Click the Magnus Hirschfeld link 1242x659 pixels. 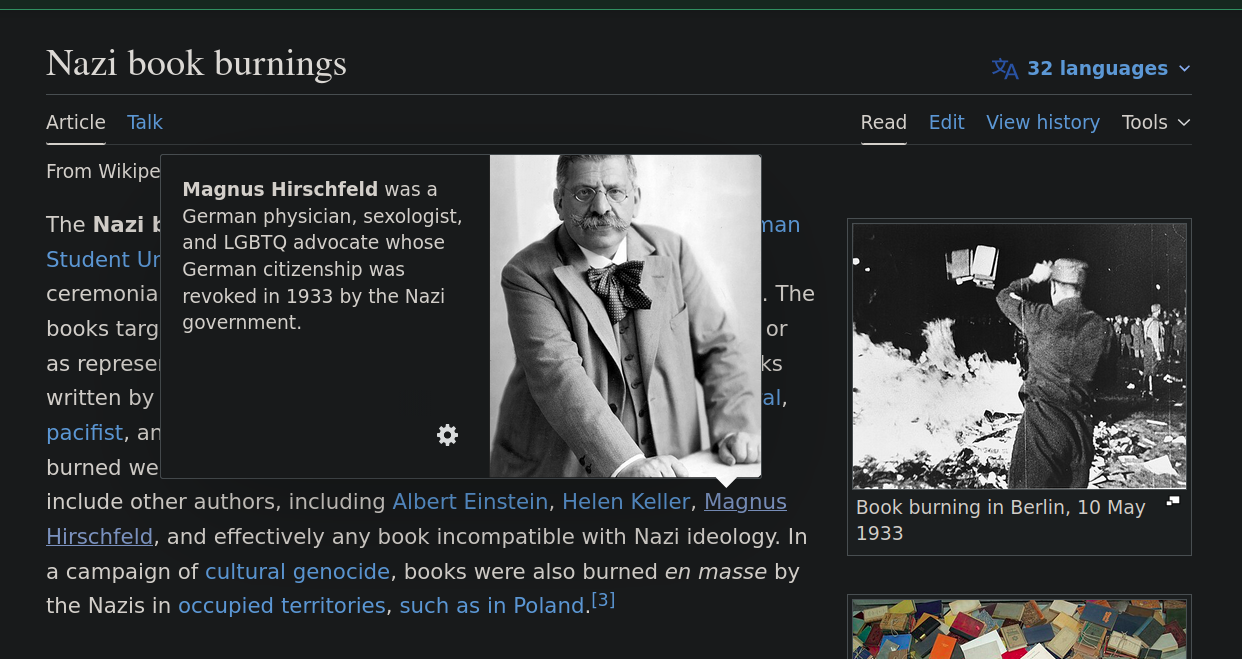click(x=745, y=501)
